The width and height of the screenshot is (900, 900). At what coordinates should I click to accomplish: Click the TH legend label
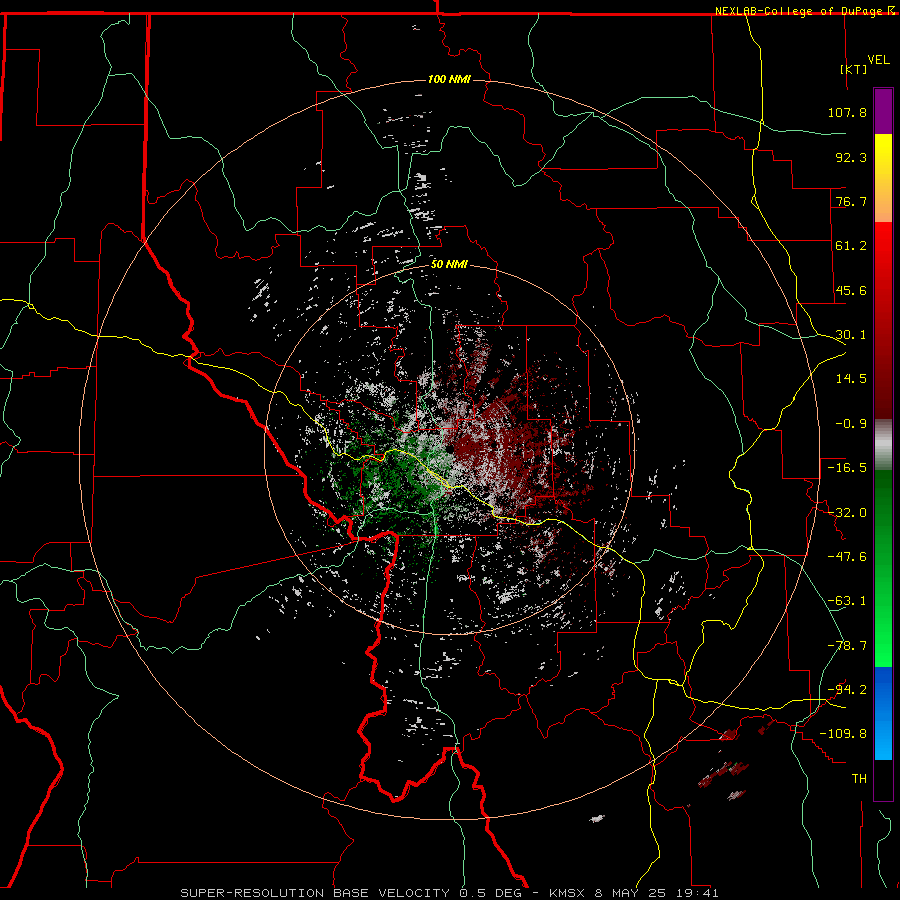pos(859,779)
